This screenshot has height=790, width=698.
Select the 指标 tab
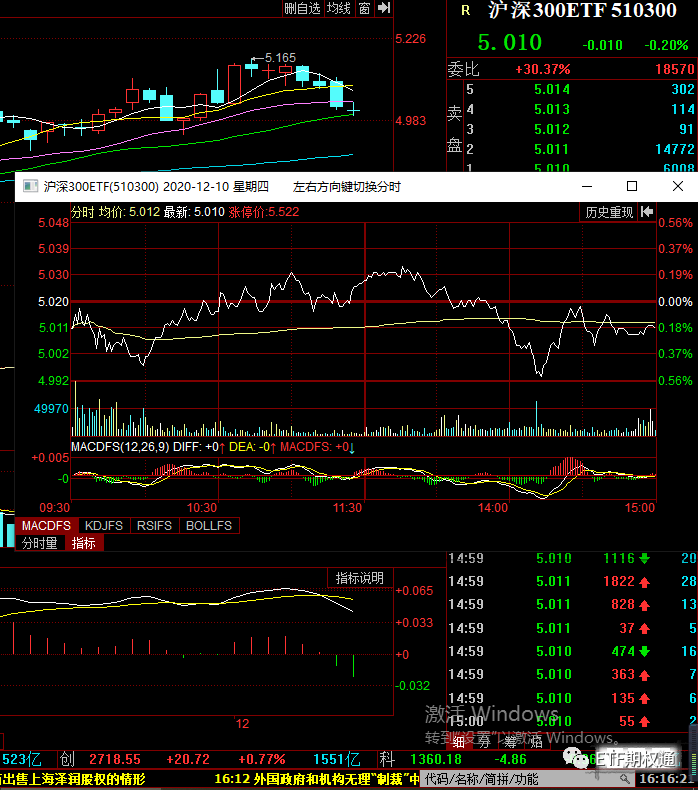84,543
